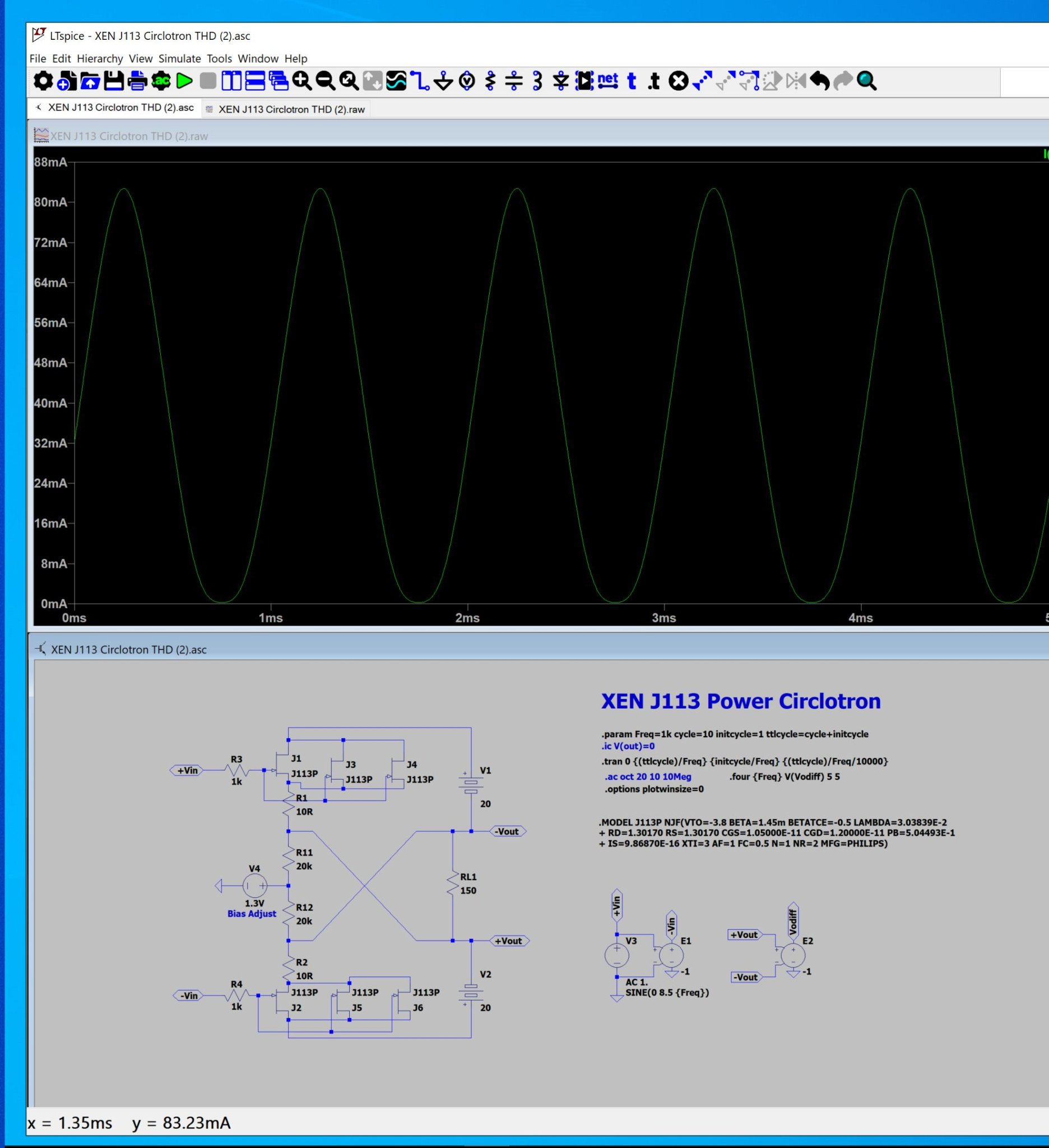Select the .options plotwinsize=0 text
The height and width of the screenshot is (1148, 1049).
(x=654, y=789)
